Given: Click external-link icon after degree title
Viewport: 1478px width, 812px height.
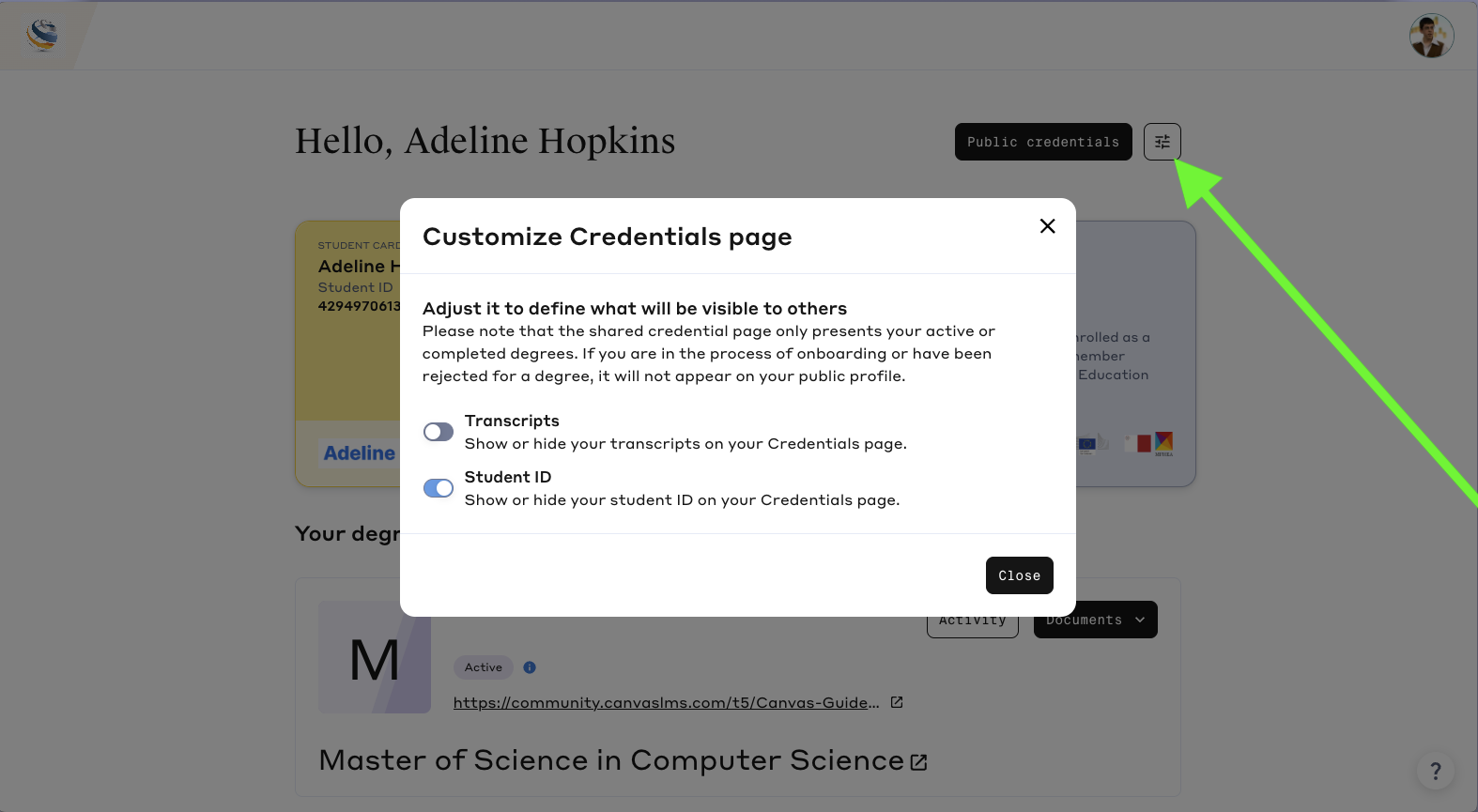Looking at the screenshot, I should [x=919, y=762].
